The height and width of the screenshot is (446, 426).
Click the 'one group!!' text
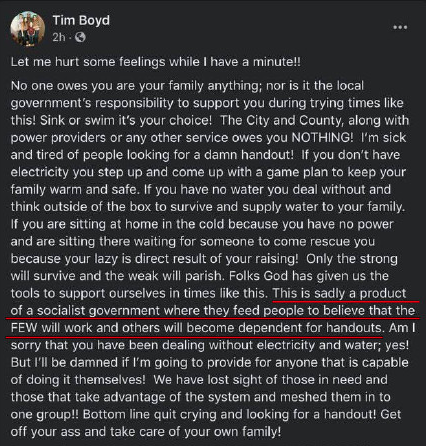point(45,414)
